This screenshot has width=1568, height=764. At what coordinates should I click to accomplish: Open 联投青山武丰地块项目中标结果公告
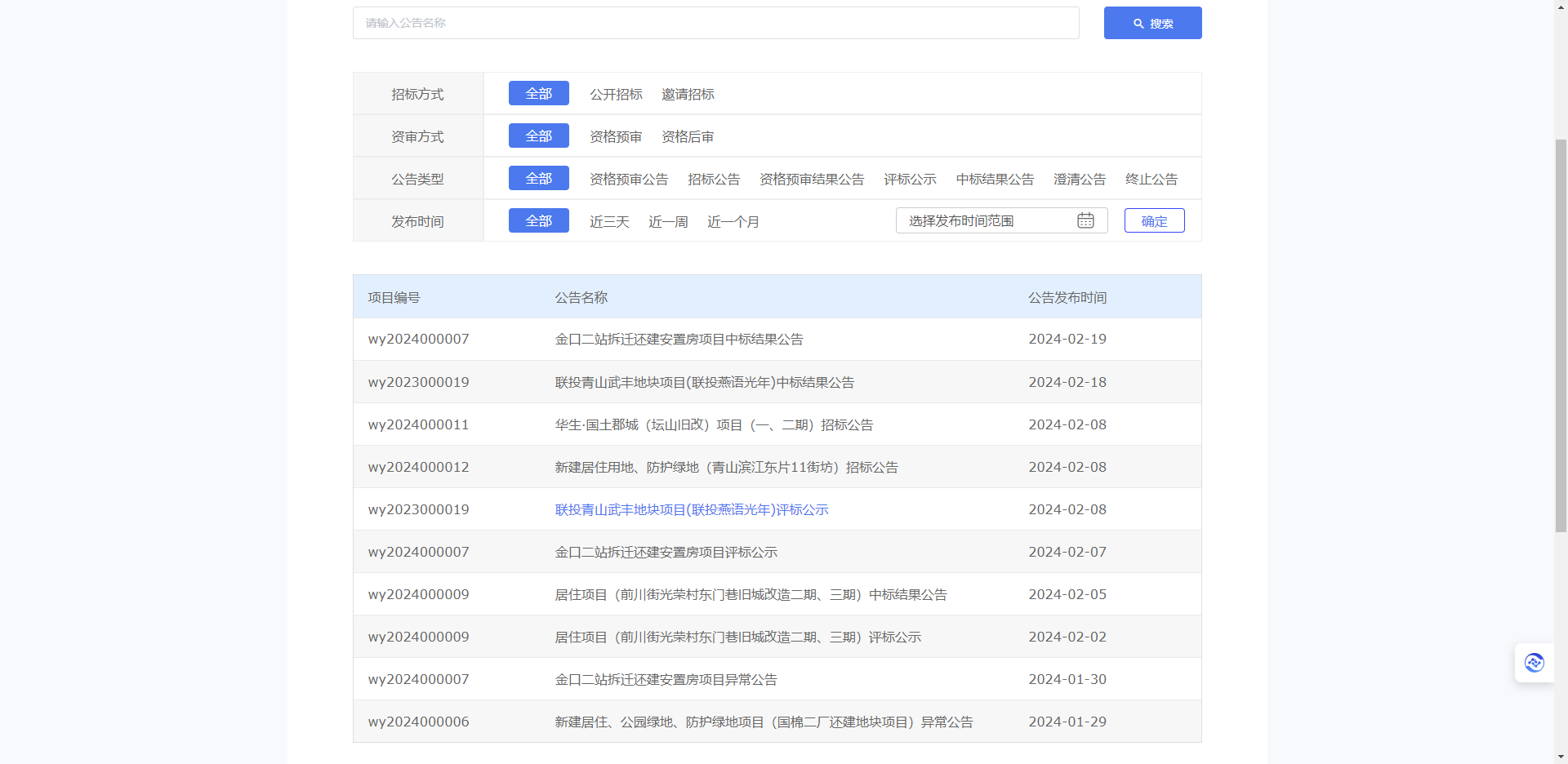tap(705, 382)
